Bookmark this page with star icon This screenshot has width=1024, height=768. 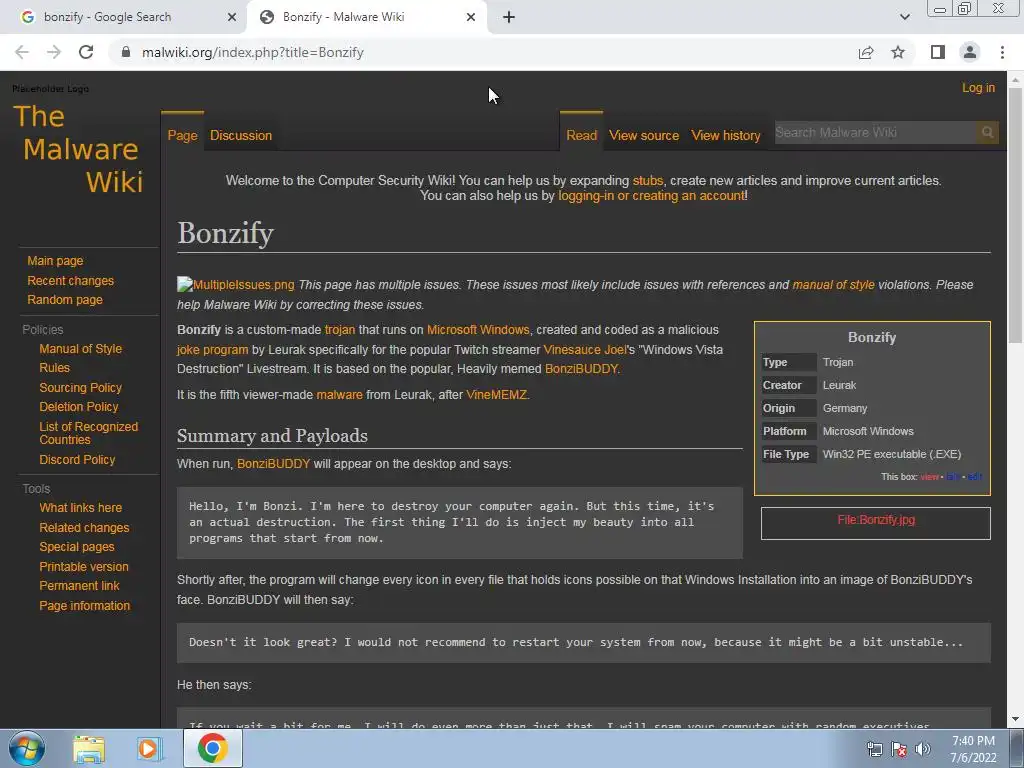898,52
